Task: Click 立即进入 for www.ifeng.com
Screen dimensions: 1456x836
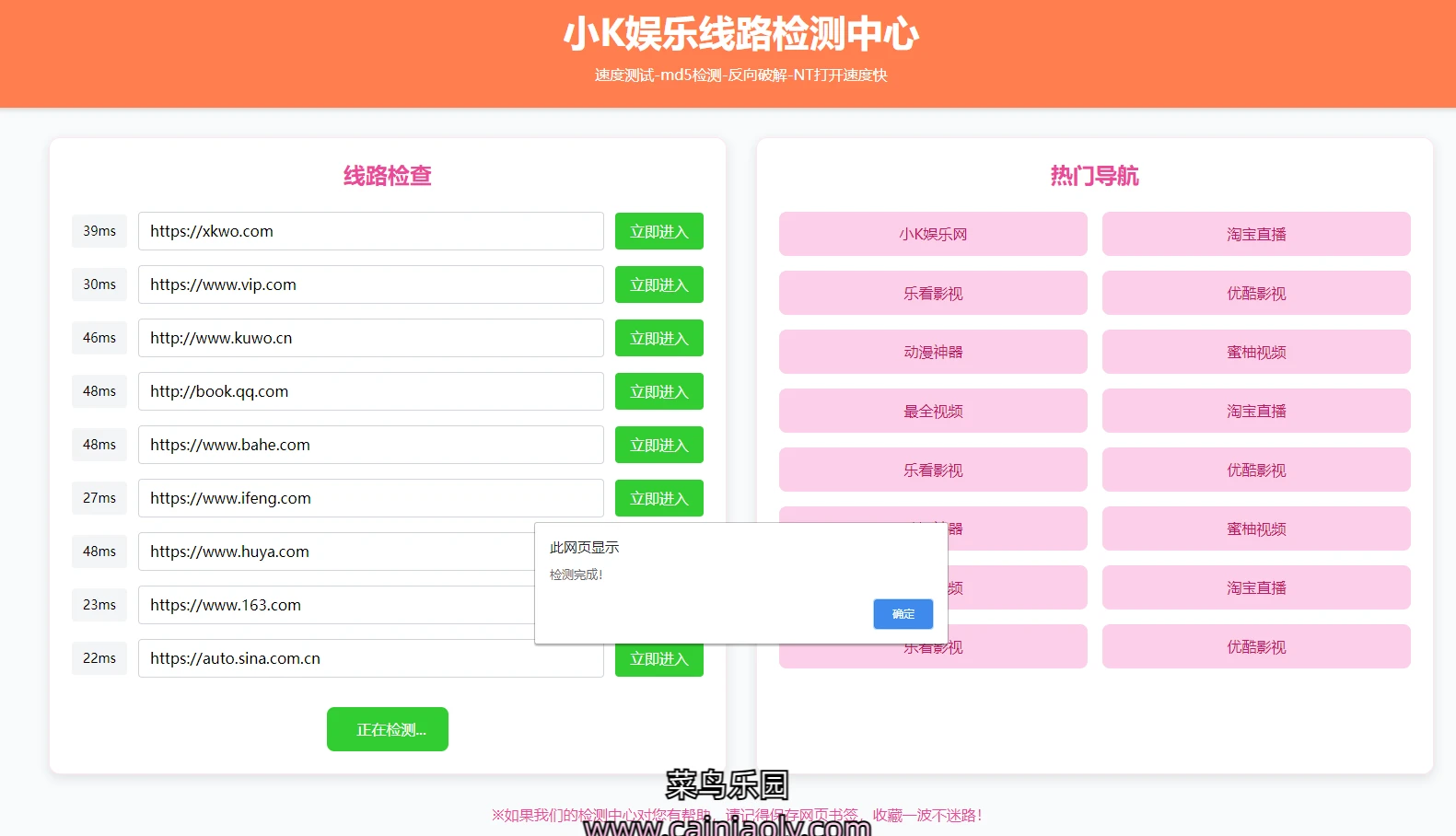Action: (x=658, y=498)
